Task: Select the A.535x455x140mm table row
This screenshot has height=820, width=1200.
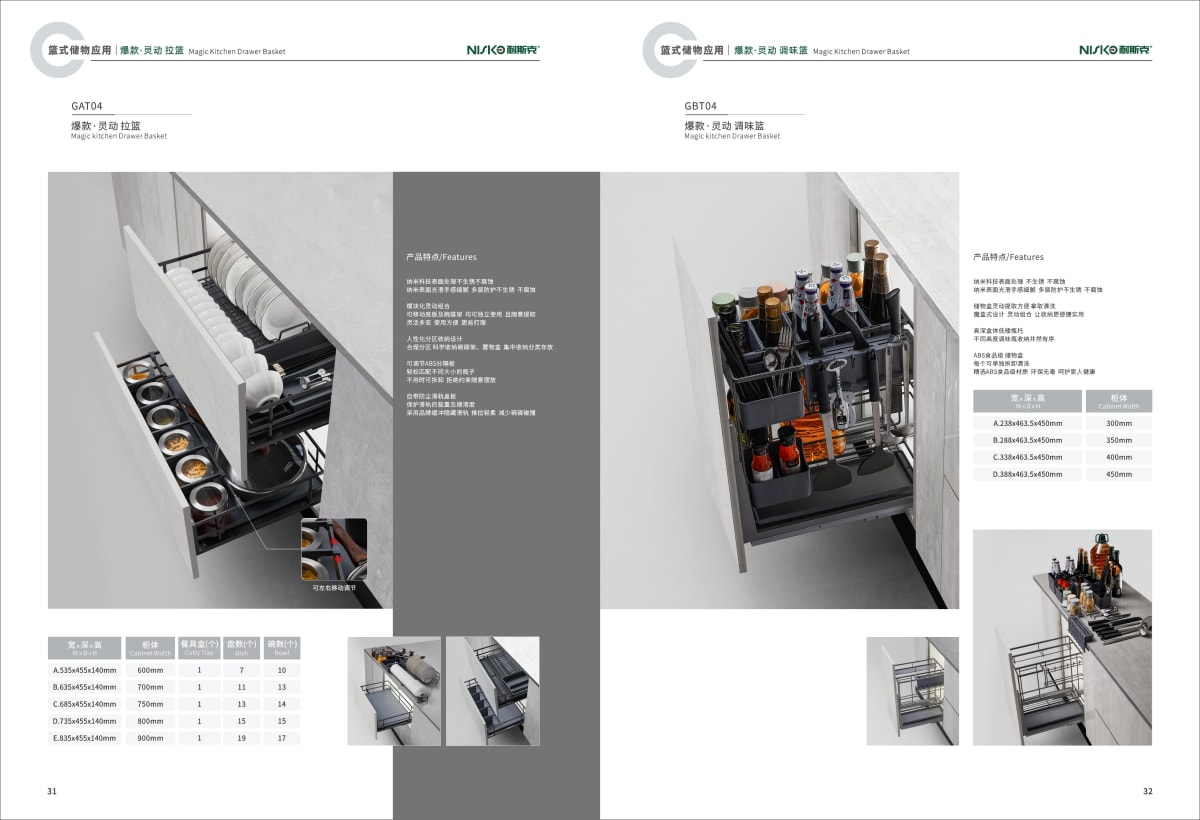Action: (85, 670)
